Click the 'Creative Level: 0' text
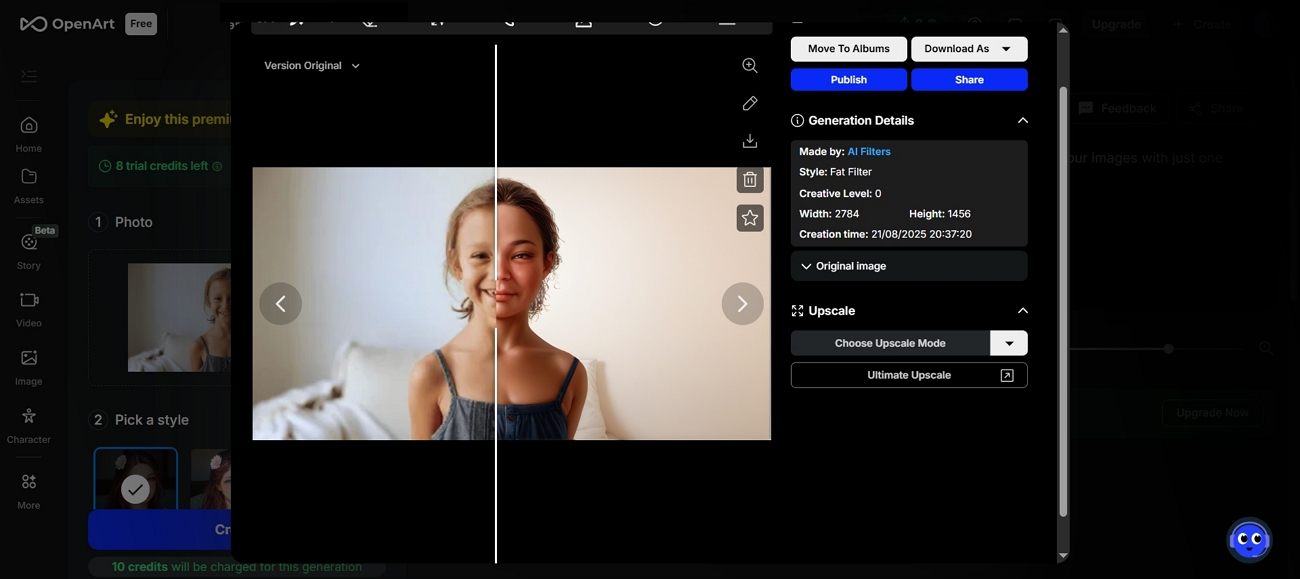The image size is (1300, 579). (x=840, y=193)
